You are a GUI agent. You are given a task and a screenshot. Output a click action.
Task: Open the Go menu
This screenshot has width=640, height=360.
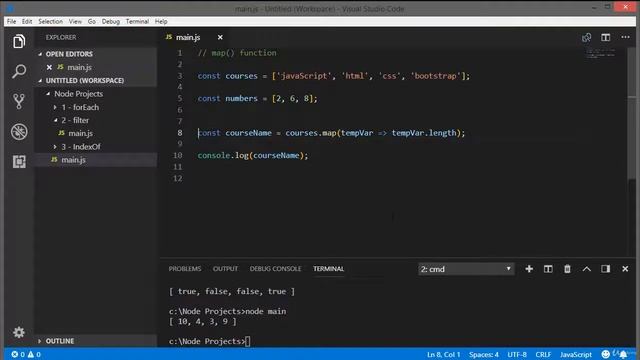click(92, 21)
